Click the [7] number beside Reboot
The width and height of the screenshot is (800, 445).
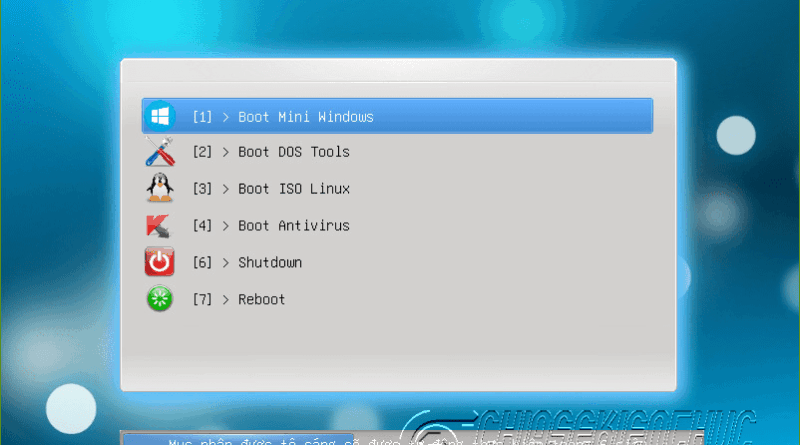click(202, 299)
